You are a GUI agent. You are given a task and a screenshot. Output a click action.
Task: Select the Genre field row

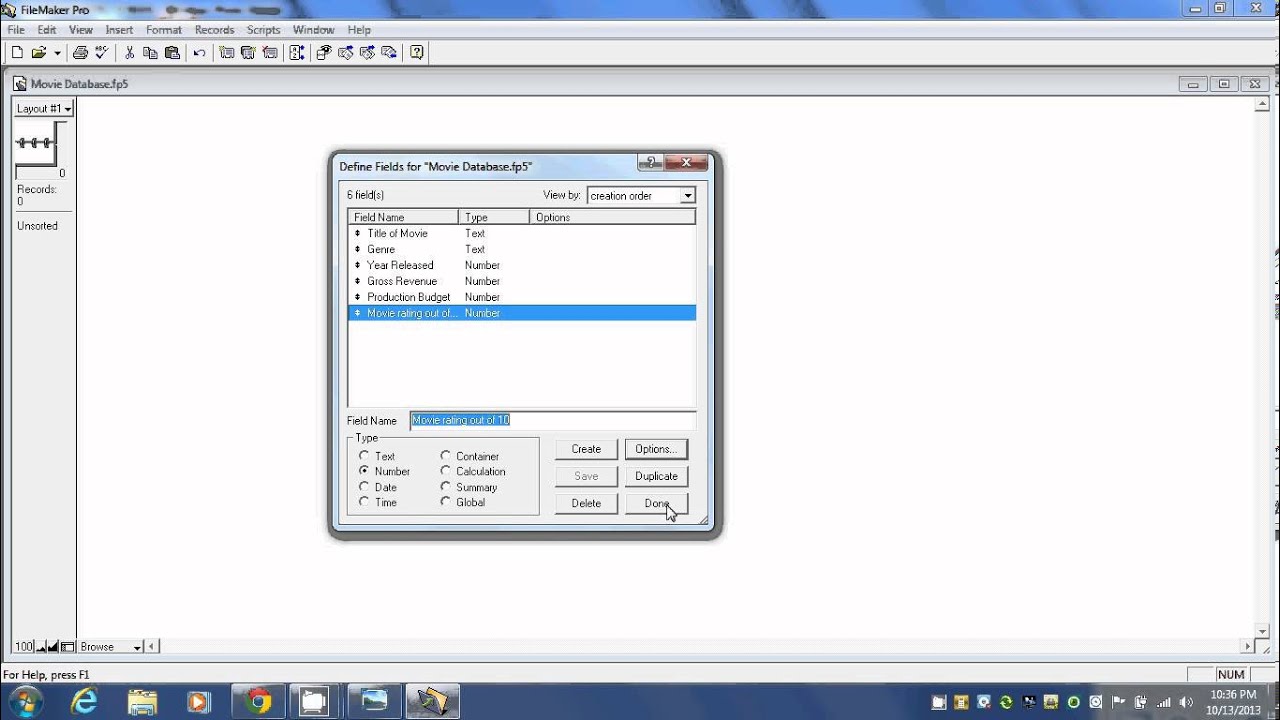pos(521,249)
